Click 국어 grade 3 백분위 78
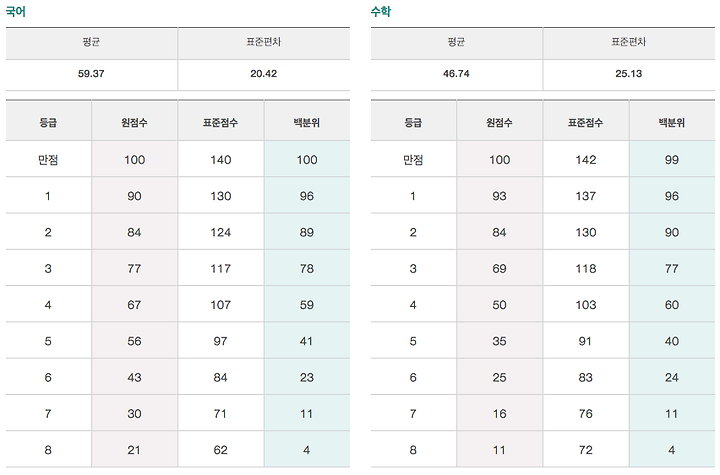 [307, 269]
